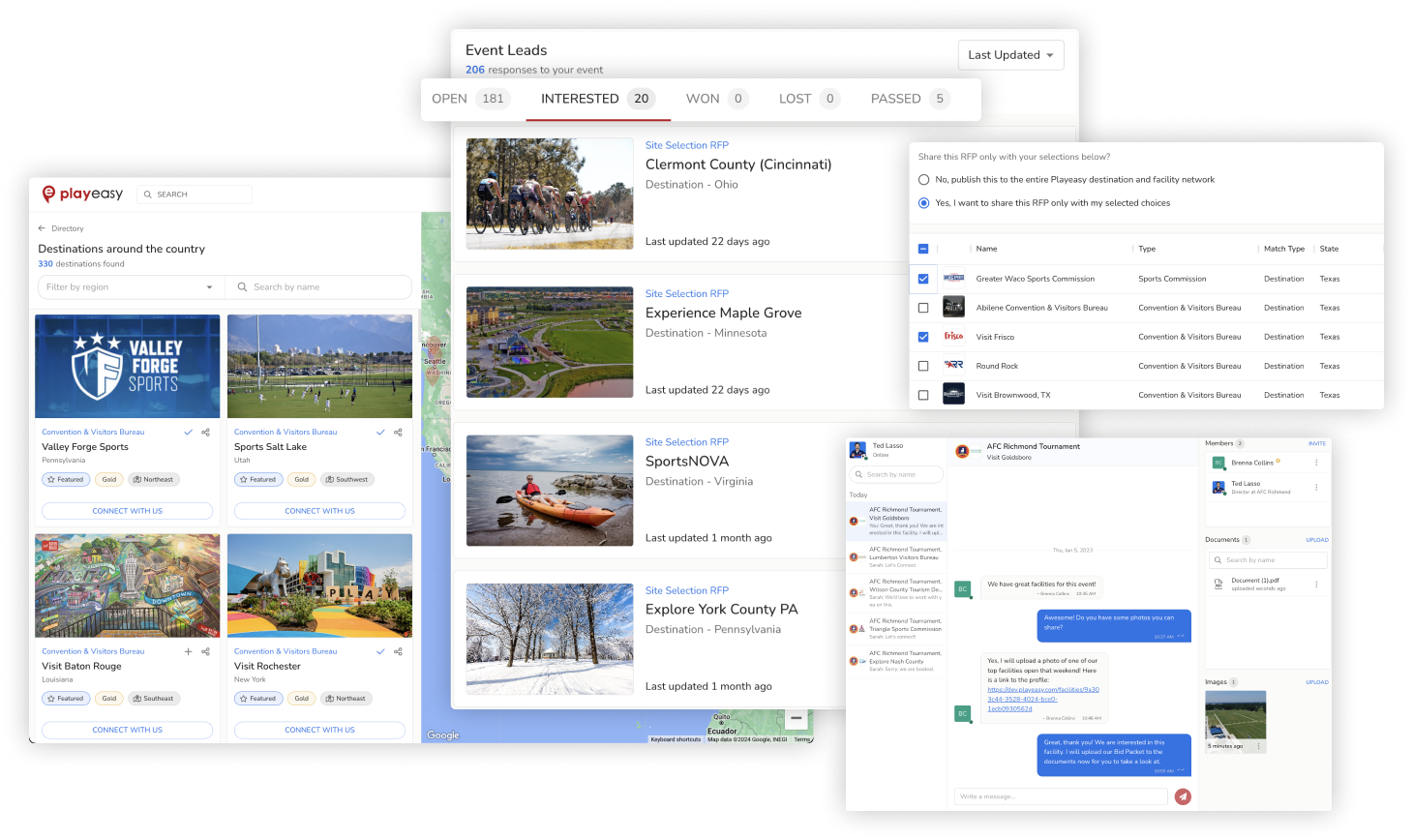Image resolution: width=1413 pixels, height=840 pixels.
Task: Open the Lumberton Visitors Bureau conversation
Action: coord(896,557)
